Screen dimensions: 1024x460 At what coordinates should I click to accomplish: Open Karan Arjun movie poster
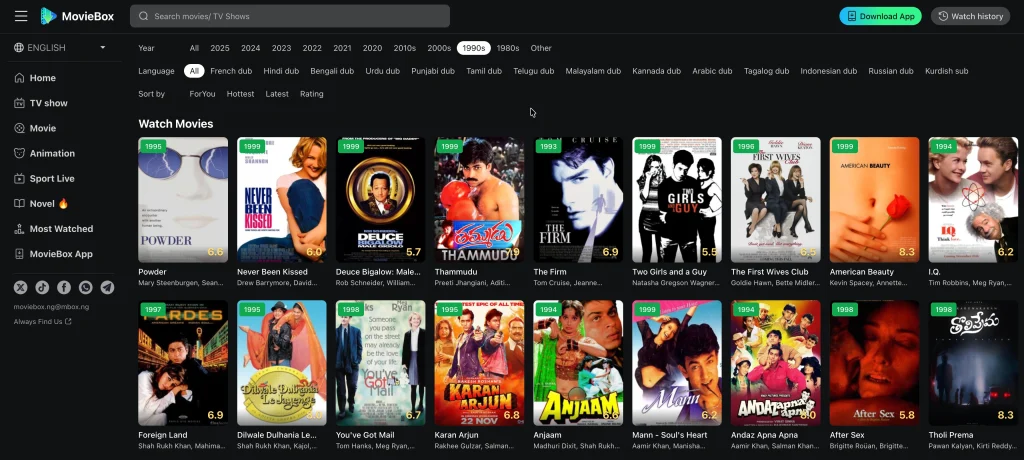(479, 363)
